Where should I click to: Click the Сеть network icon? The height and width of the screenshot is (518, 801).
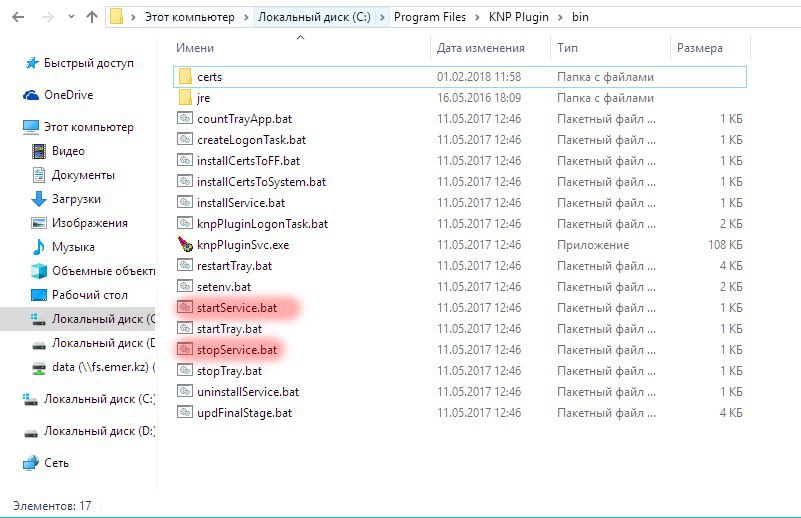point(31,462)
